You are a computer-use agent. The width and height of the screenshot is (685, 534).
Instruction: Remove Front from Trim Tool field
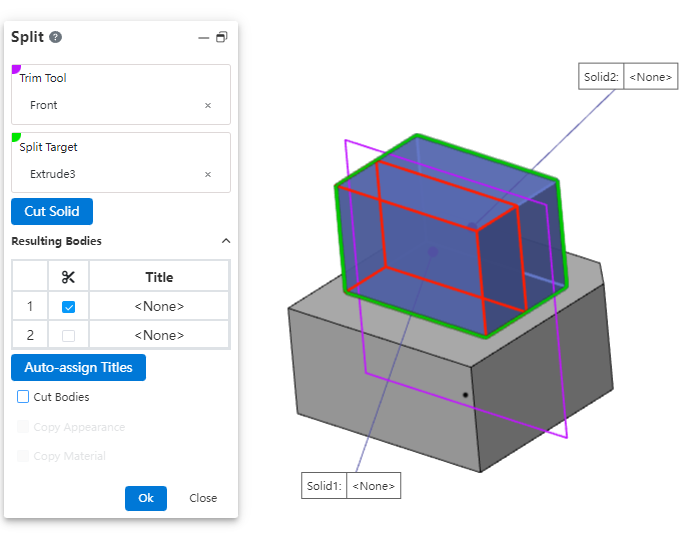tap(208, 105)
